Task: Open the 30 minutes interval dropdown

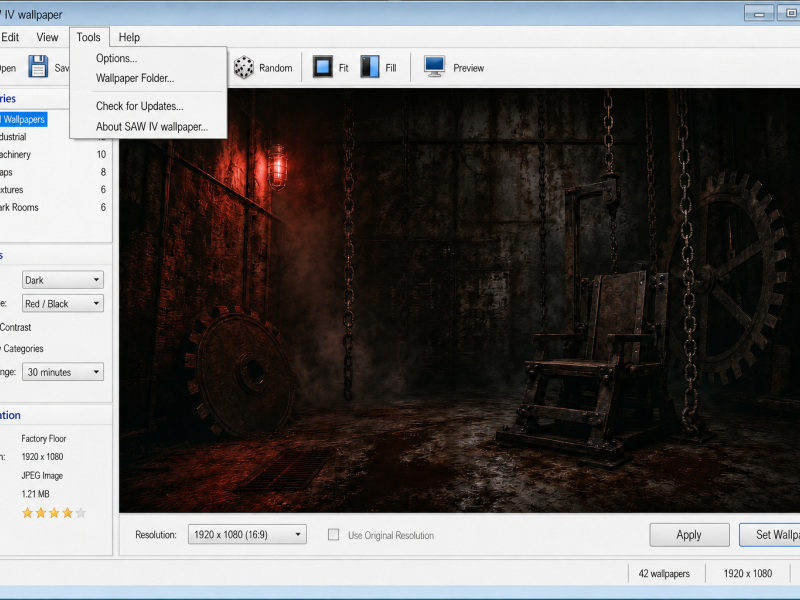Action: 63,372
